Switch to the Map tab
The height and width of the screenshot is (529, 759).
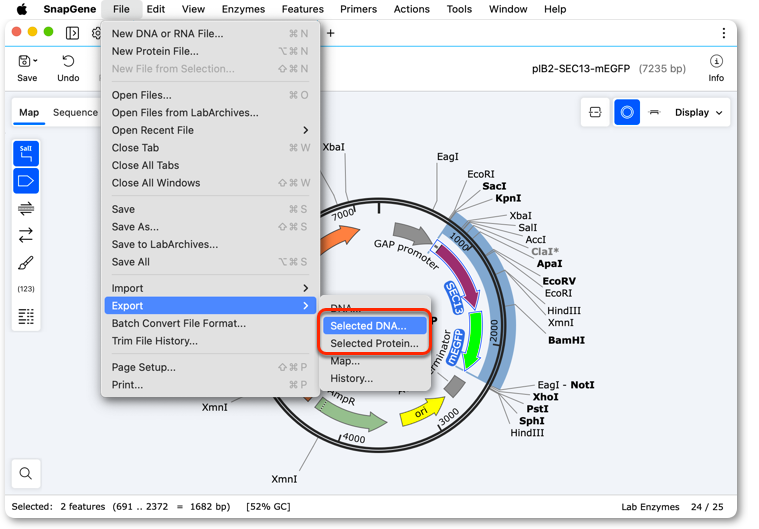click(29, 112)
